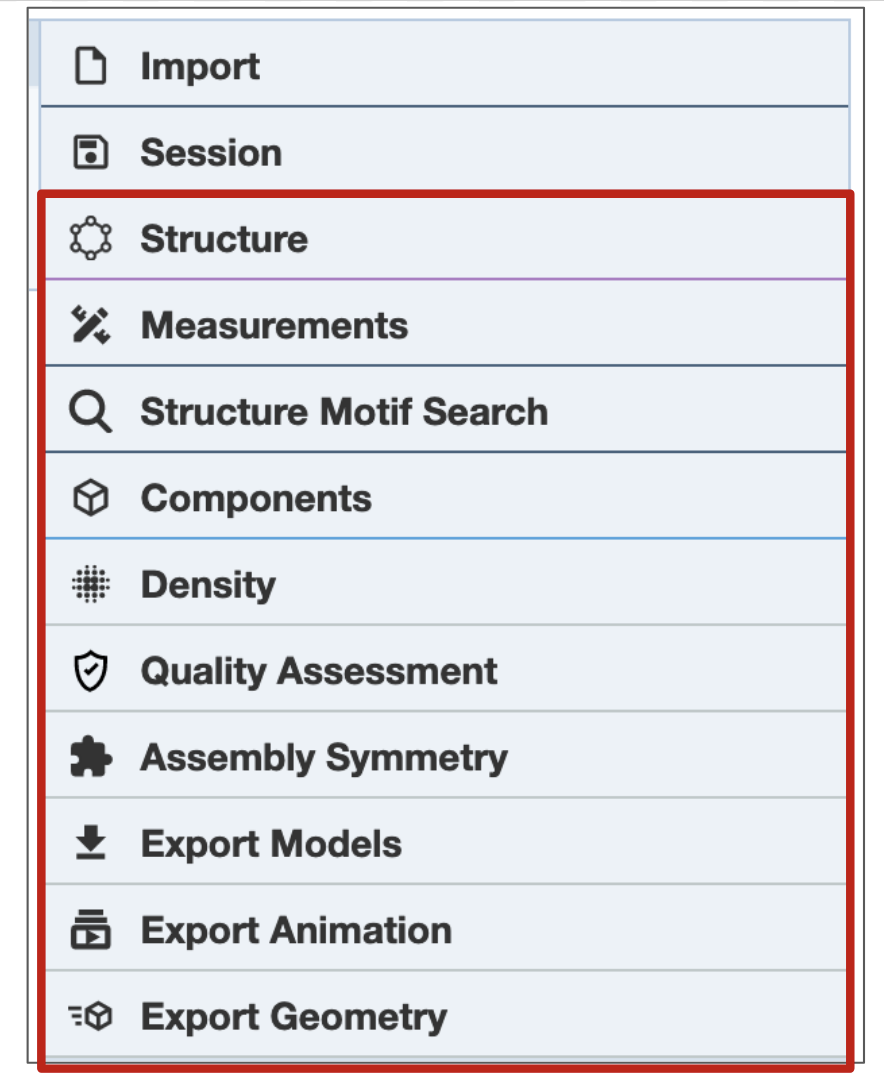Click the Session save disk icon
The height and width of the screenshot is (1088, 884).
91,153
